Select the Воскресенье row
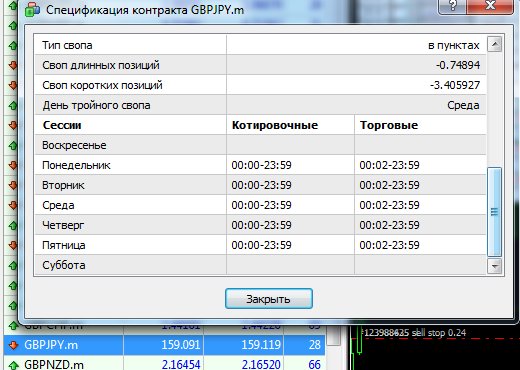 260,145
